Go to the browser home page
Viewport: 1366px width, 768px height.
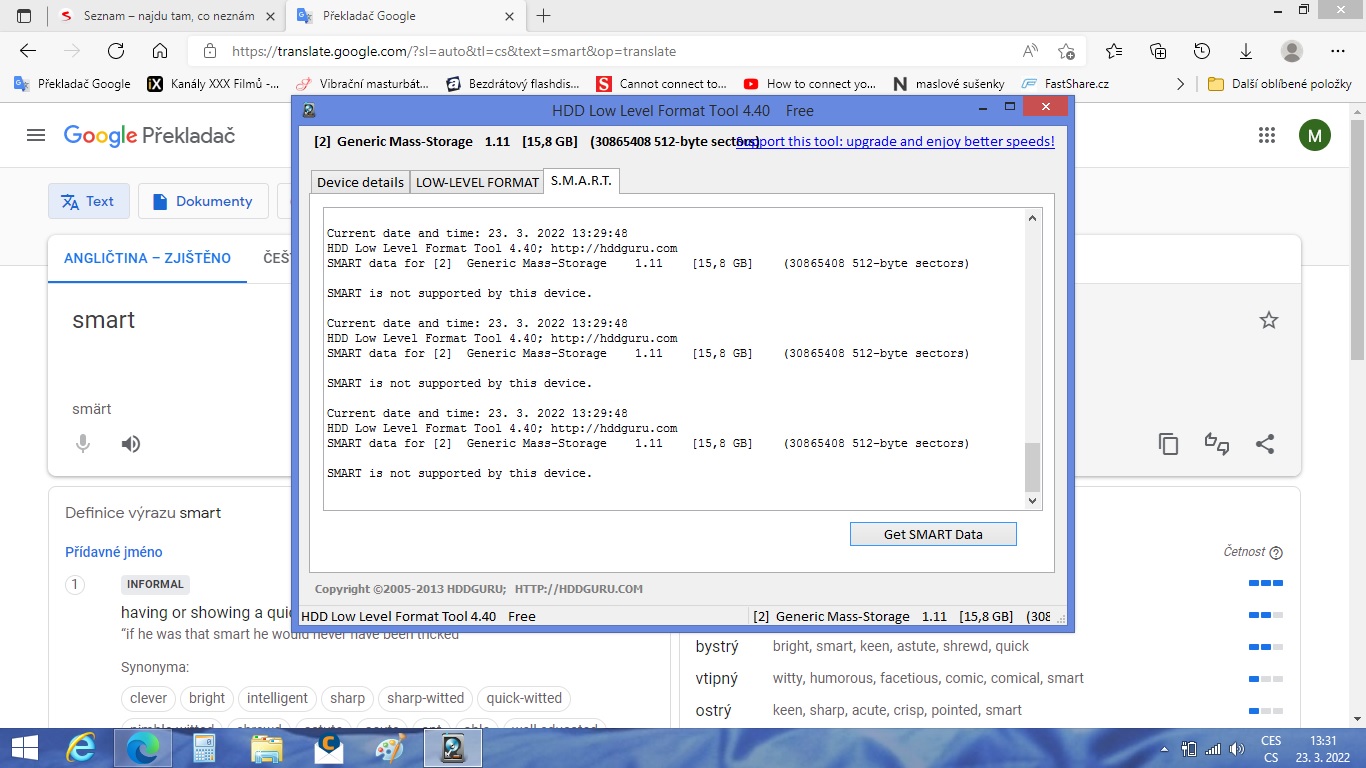[160, 51]
